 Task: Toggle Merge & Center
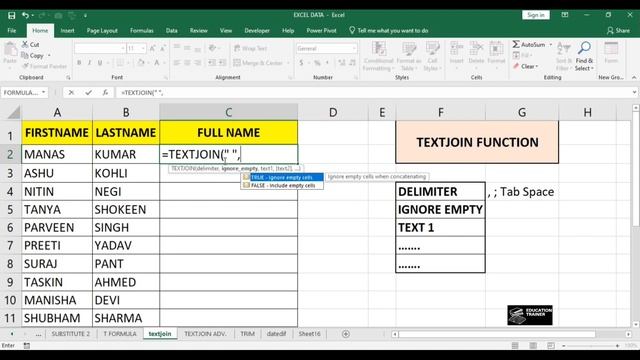(x=258, y=62)
